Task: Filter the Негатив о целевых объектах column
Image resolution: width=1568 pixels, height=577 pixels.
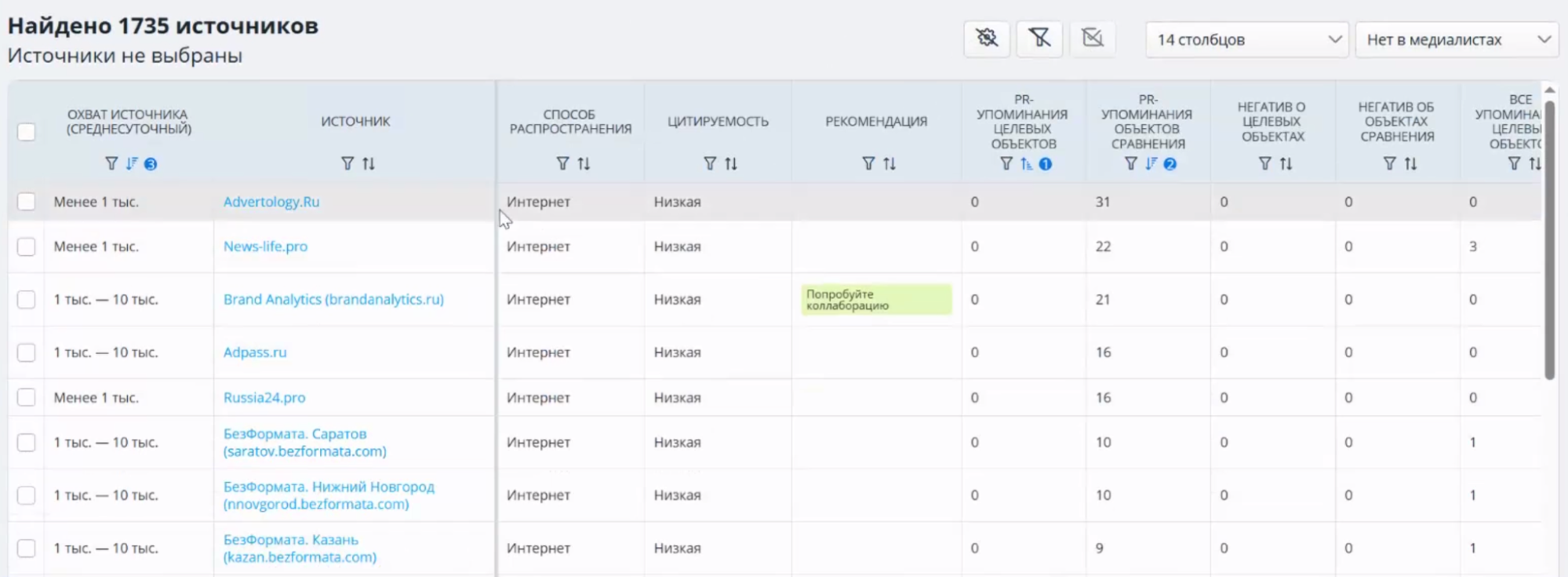Action: coord(1264,163)
